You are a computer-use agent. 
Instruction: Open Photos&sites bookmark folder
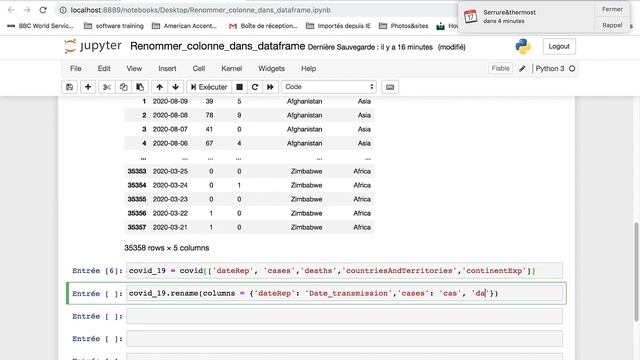(x=403, y=26)
